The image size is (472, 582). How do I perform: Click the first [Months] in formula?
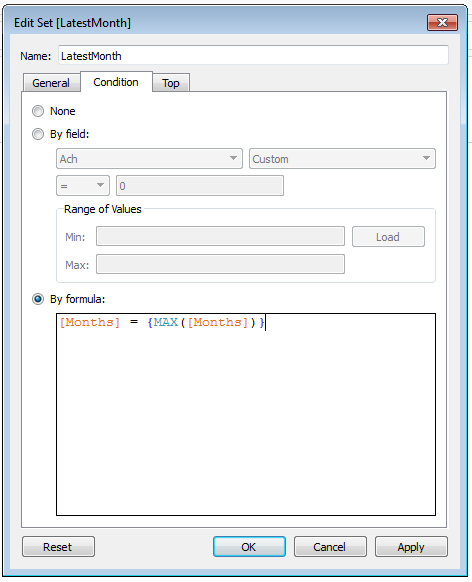[90, 322]
